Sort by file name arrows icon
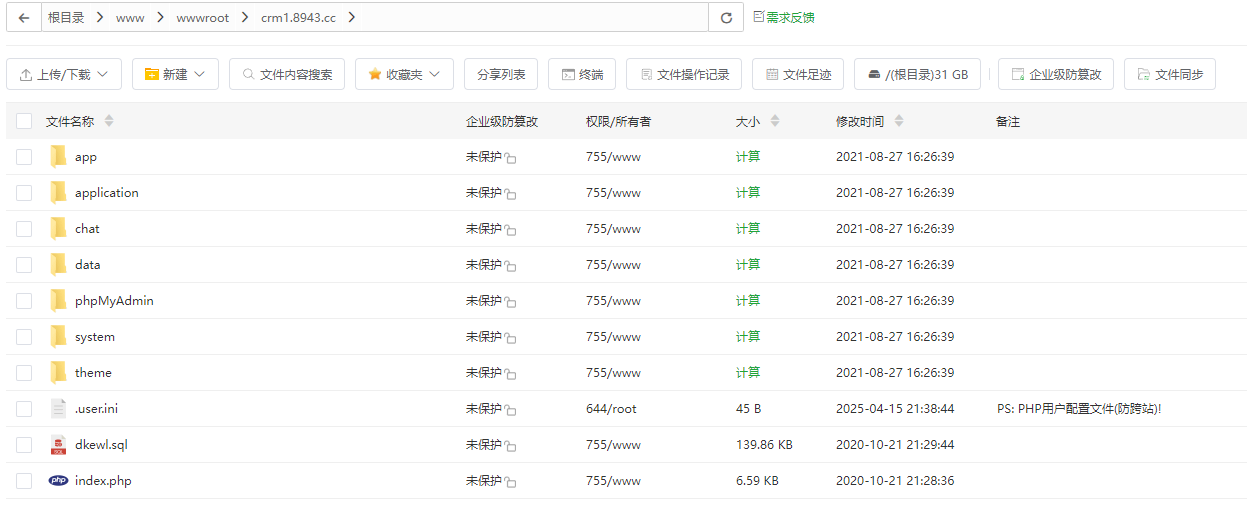 point(109,121)
